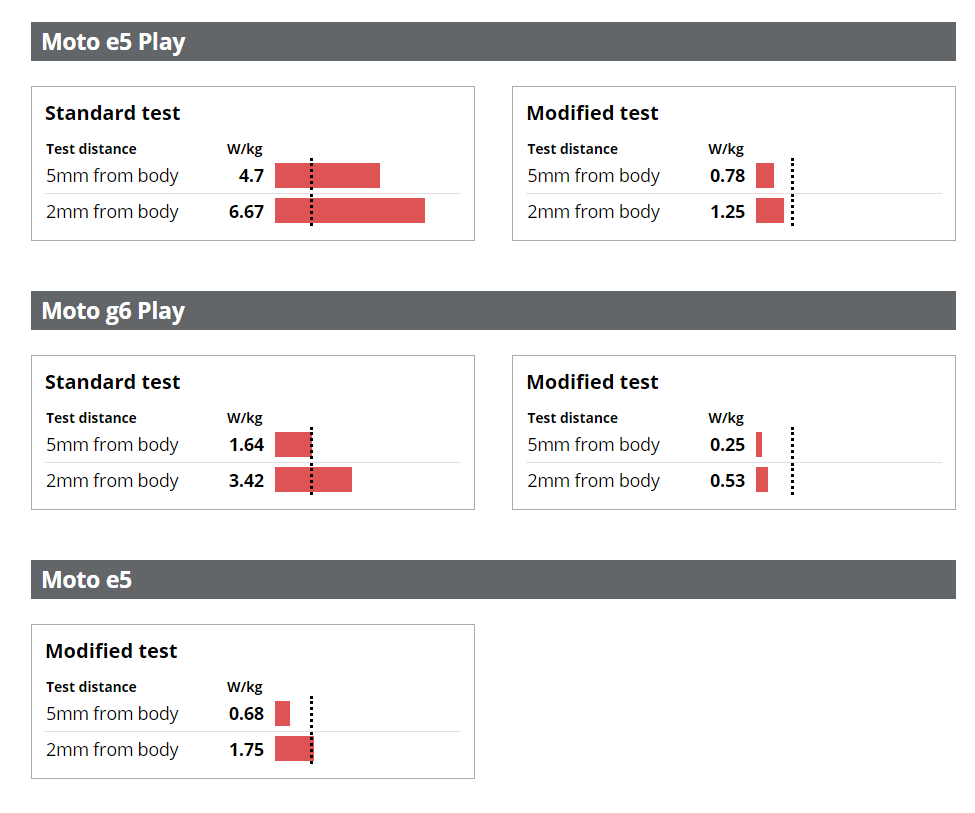The image size is (975, 813).
Task: Click the red bar beside the 1.25 value
Action: click(x=770, y=211)
